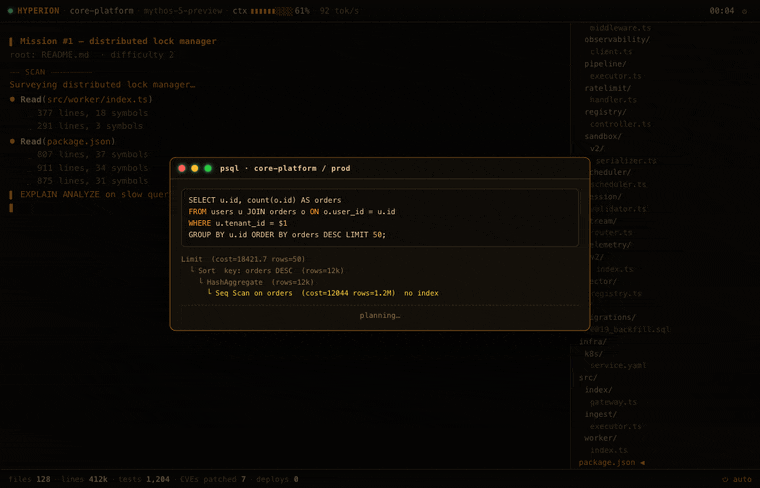Open middleware.ts in the file tree

620,28
